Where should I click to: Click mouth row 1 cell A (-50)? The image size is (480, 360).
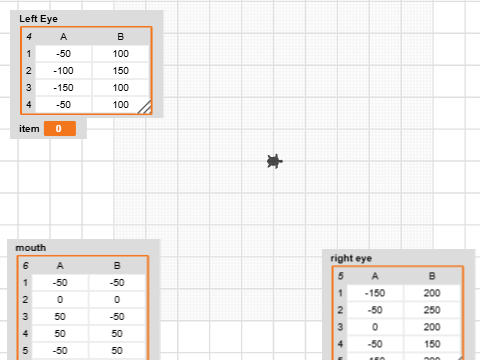(60, 283)
